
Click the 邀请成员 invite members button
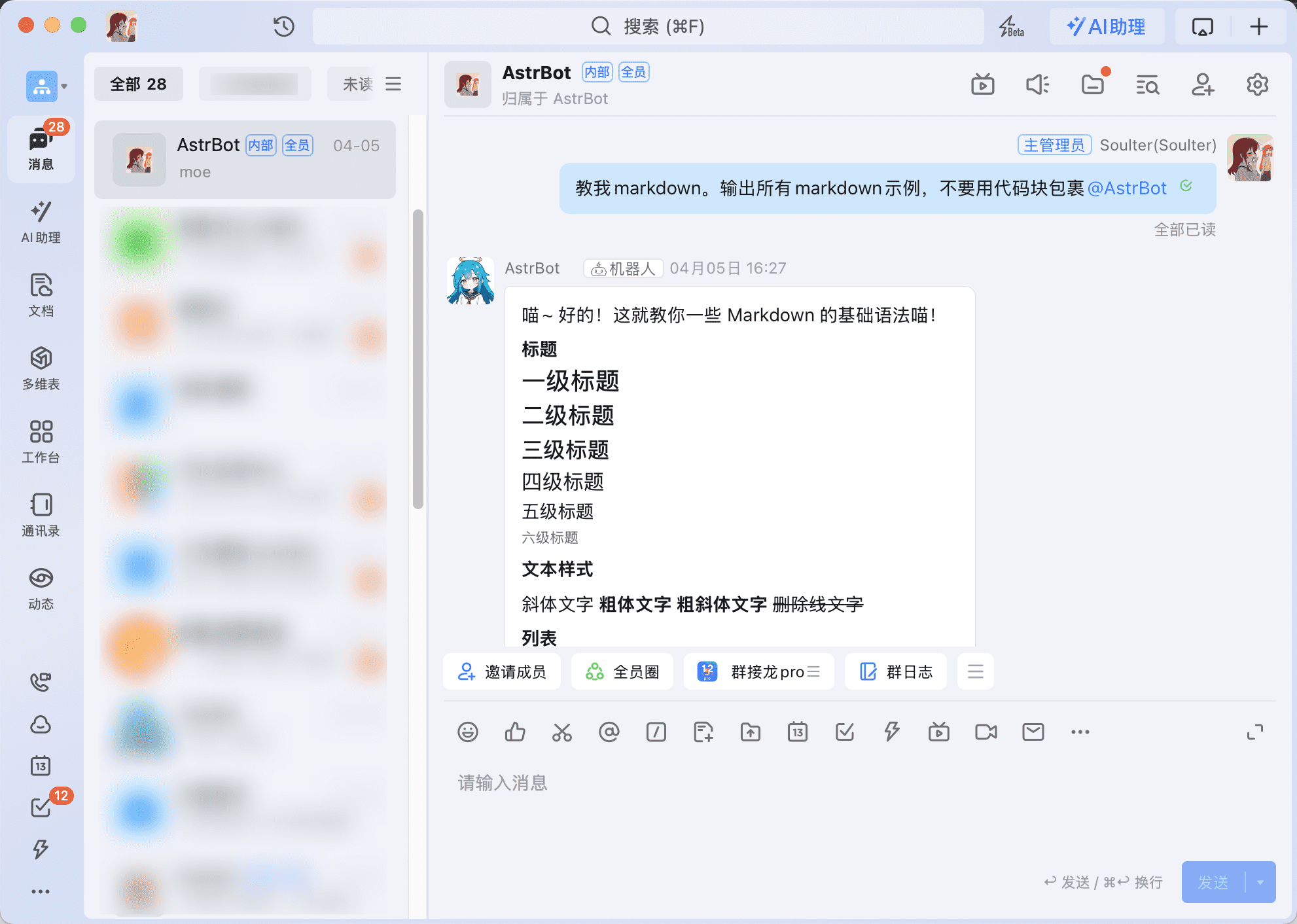coord(501,671)
